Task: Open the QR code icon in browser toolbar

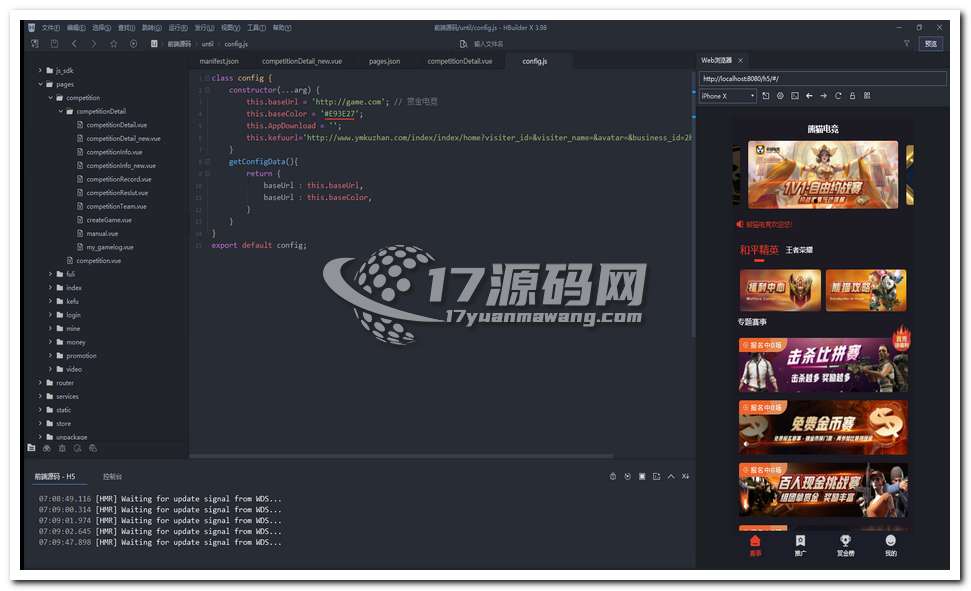Action: point(867,96)
